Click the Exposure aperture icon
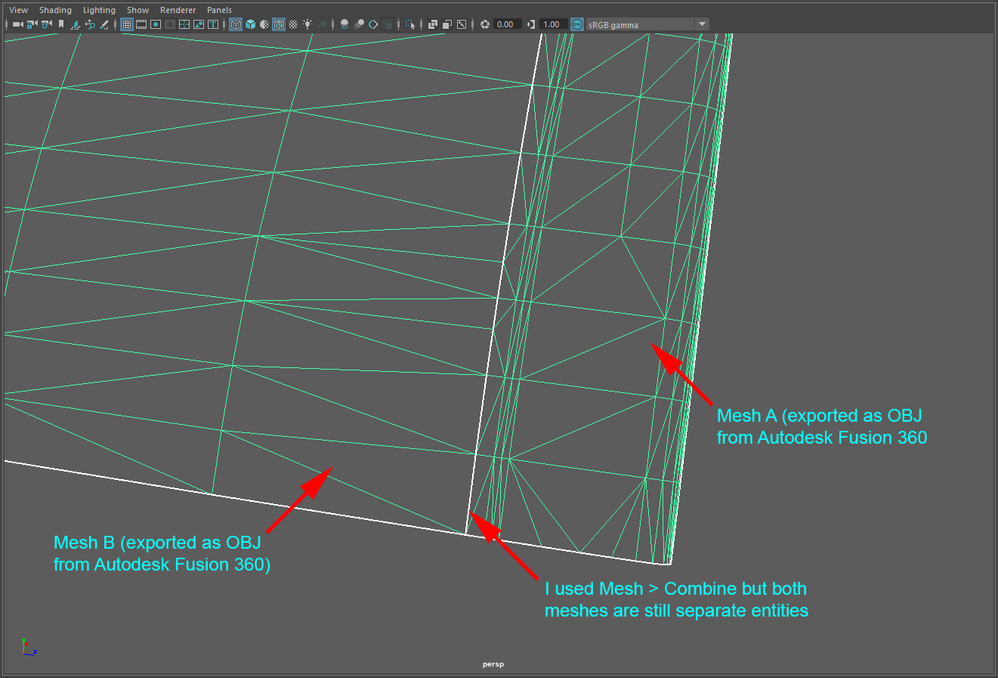This screenshot has height=678, width=998. pos(485,24)
